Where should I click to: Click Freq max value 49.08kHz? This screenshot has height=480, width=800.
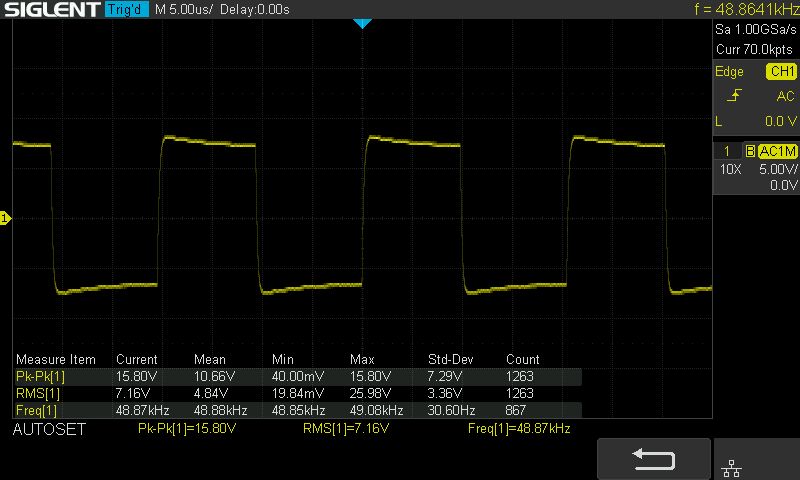[377, 410]
